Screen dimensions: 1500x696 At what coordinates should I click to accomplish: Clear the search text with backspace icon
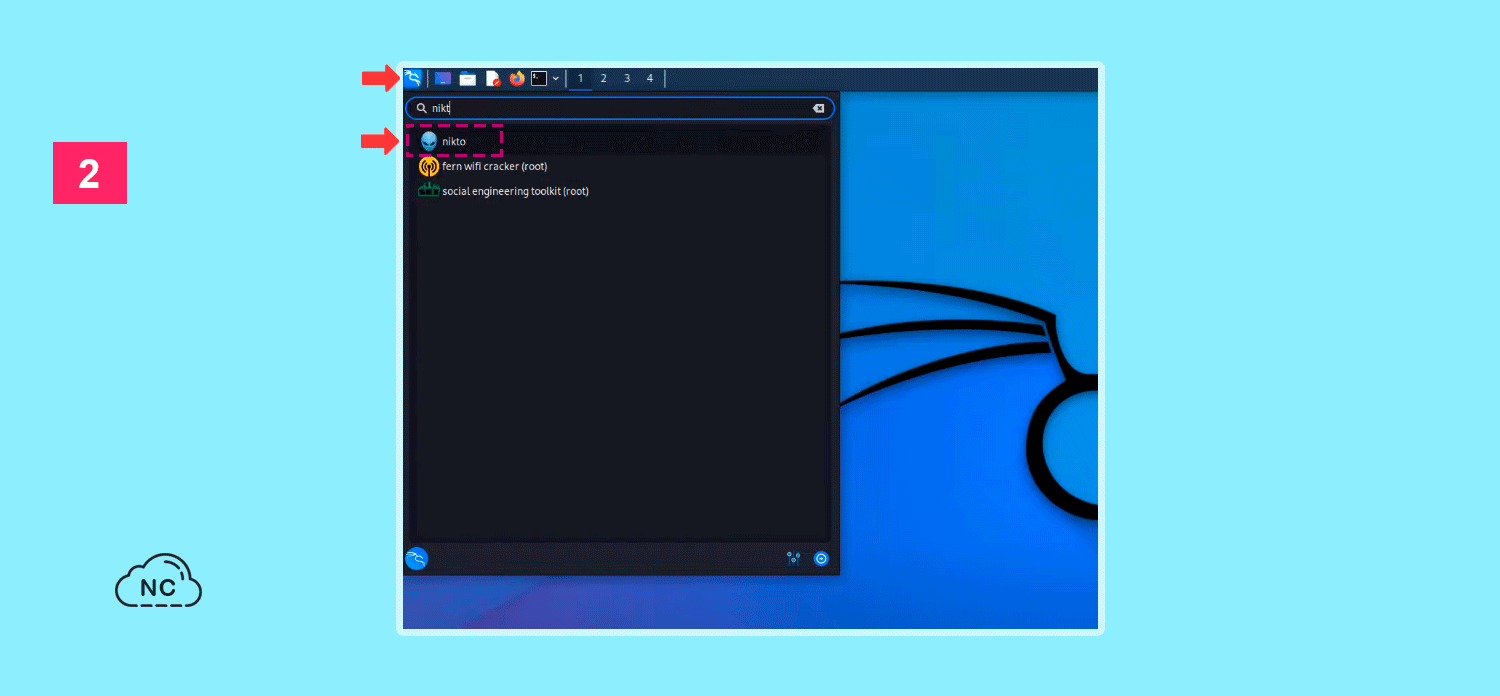tap(818, 108)
